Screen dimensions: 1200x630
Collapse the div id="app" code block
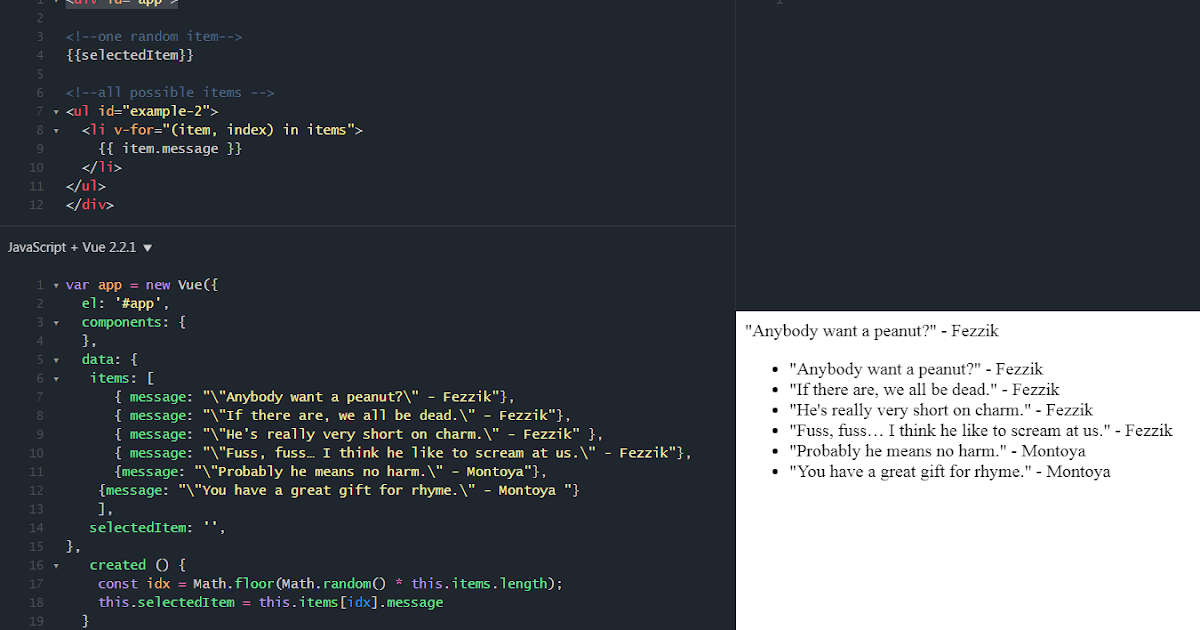[55, 2]
